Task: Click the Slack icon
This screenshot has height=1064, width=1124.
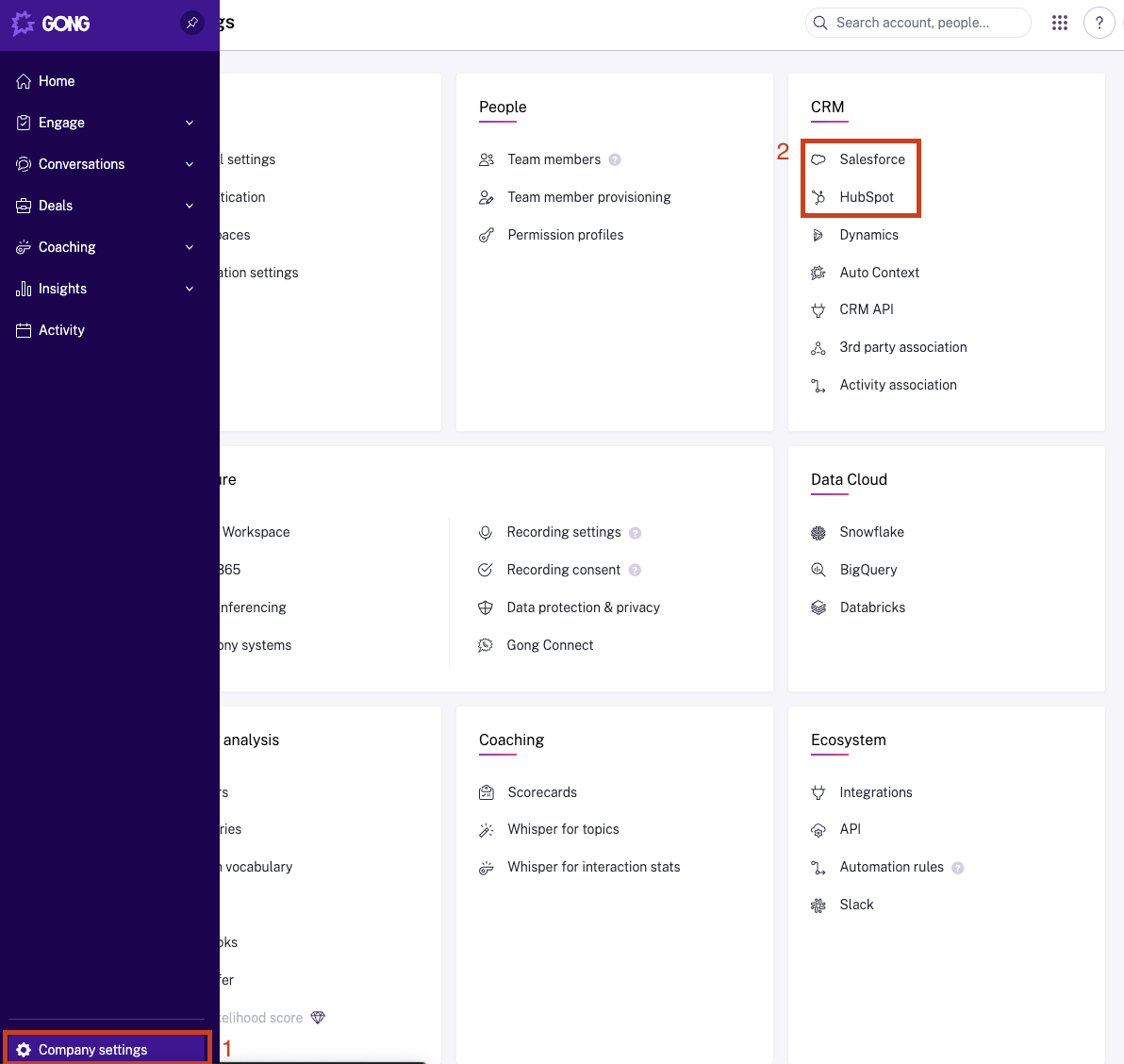Action: (x=818, y=906)
